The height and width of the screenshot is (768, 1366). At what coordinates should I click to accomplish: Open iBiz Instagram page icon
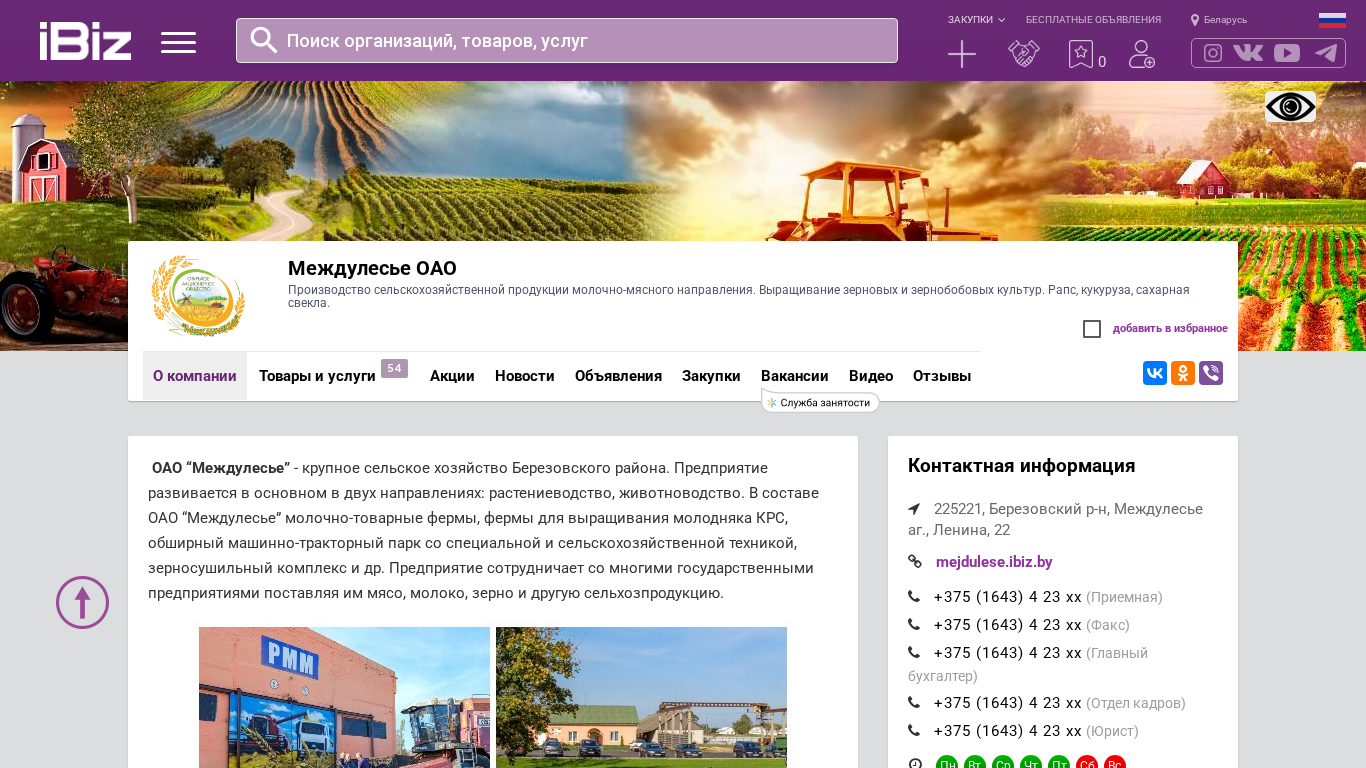[1213, 53]
